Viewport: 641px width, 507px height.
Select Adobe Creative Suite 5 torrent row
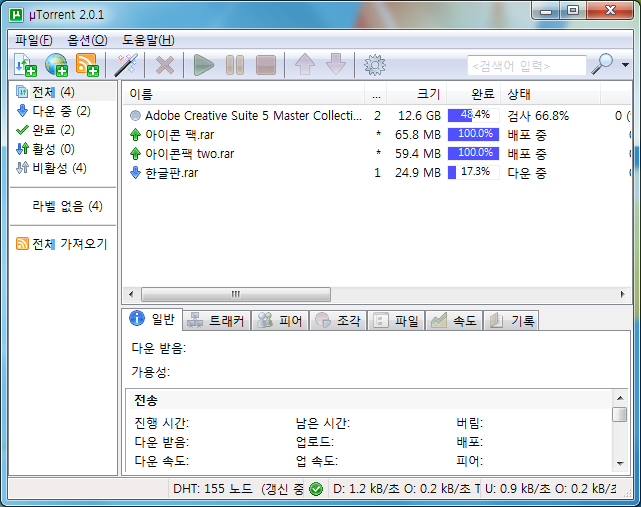[377, 116]
